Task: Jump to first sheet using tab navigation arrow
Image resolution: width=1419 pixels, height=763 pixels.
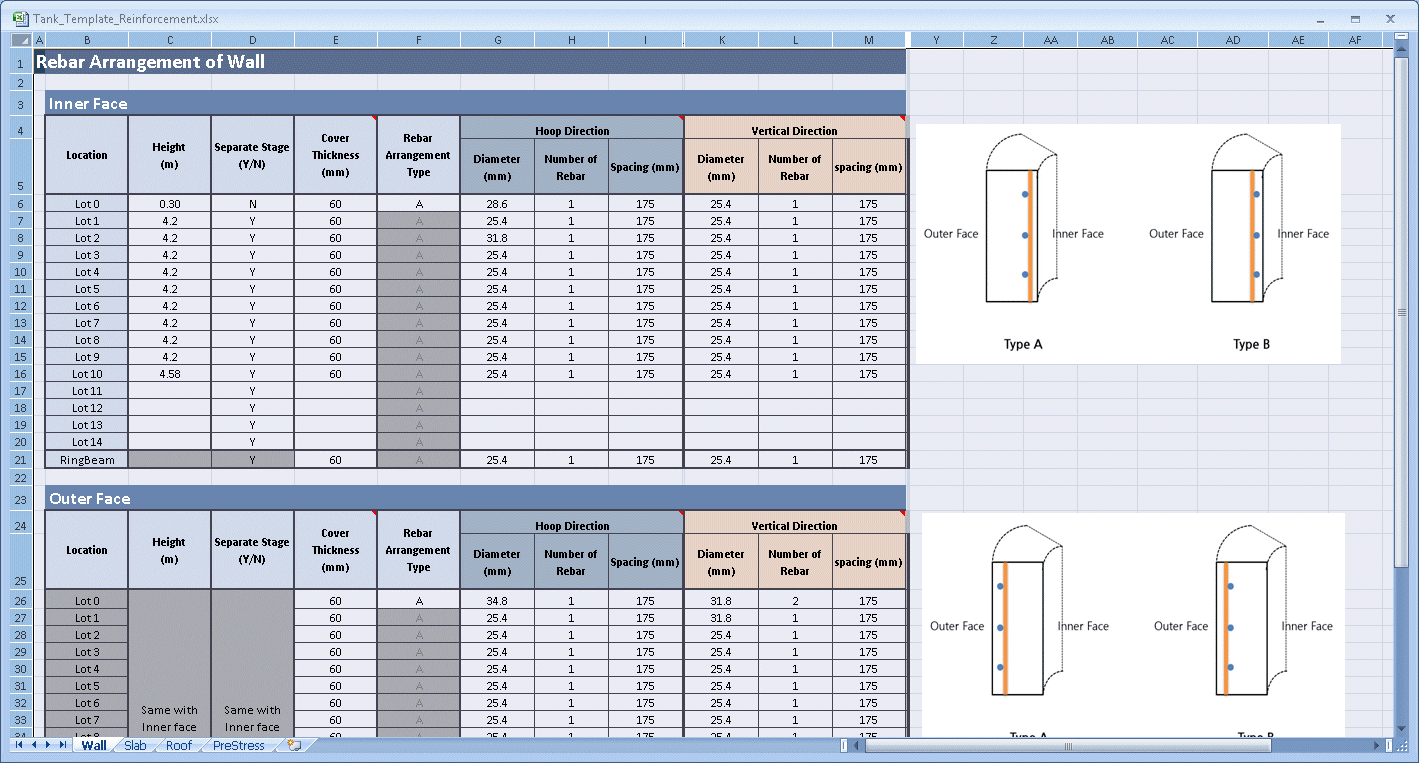Action: 19,745
